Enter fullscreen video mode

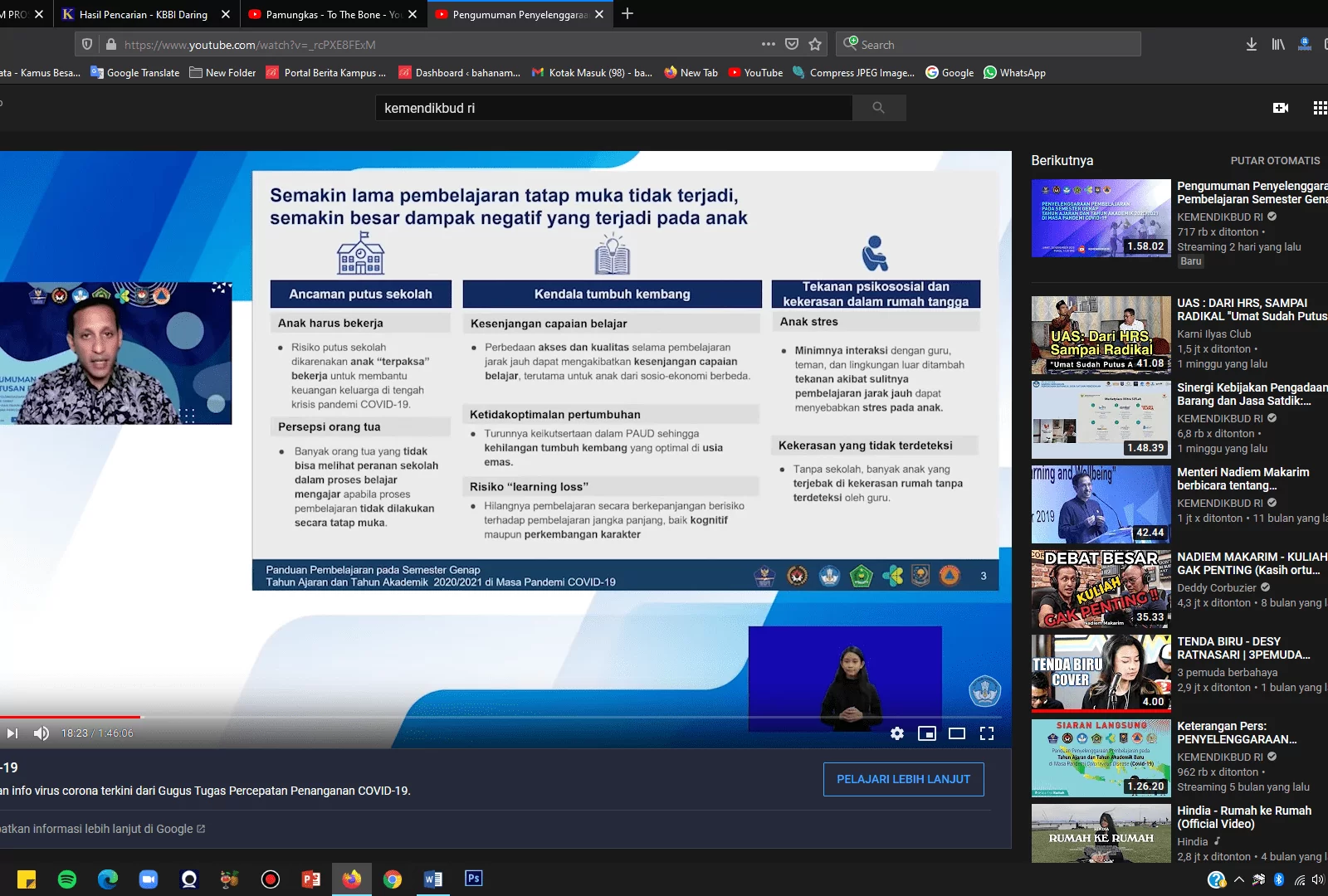pyautogui.click(x=987, y=733)
